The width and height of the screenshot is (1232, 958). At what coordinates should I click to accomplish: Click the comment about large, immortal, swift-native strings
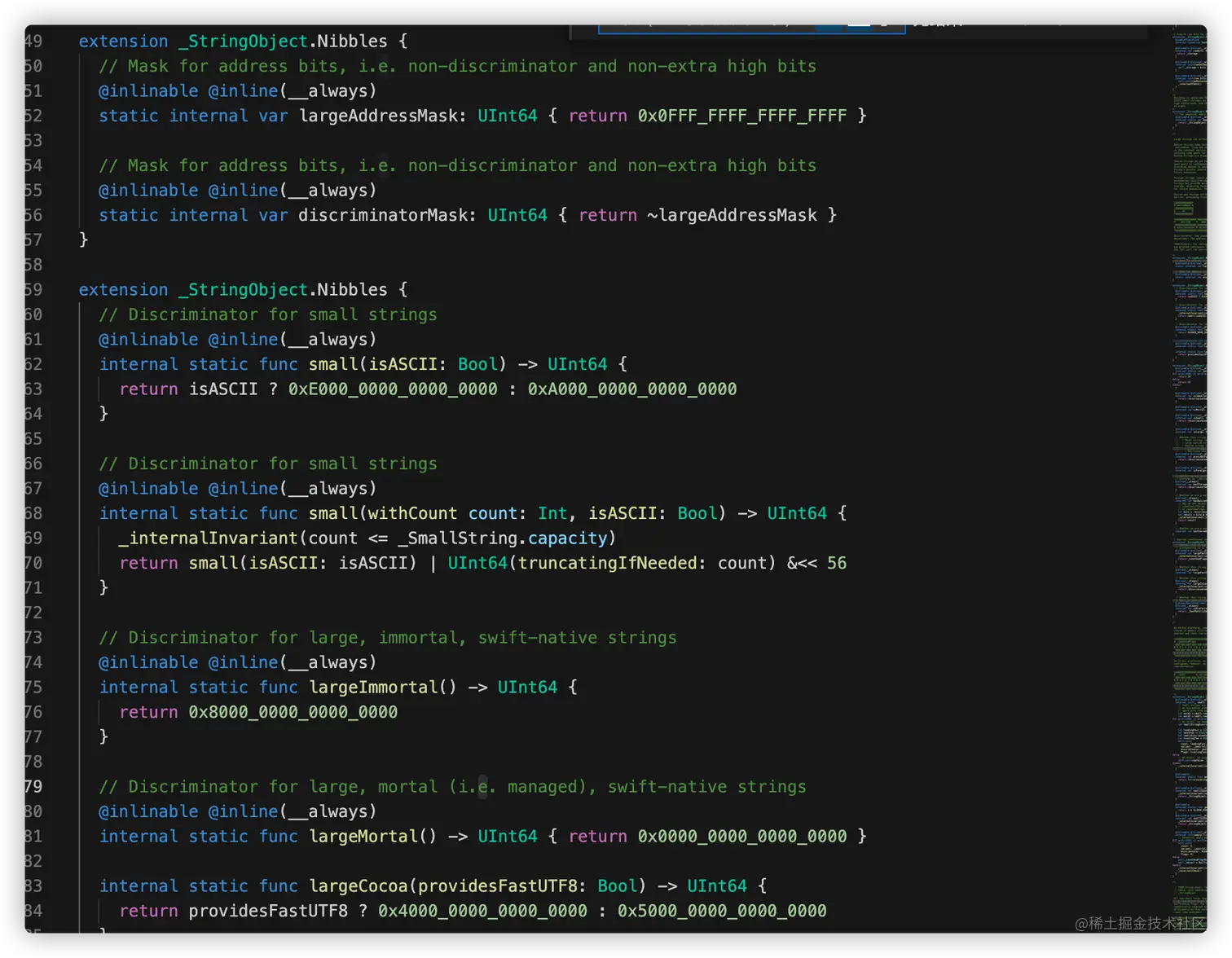388,637
